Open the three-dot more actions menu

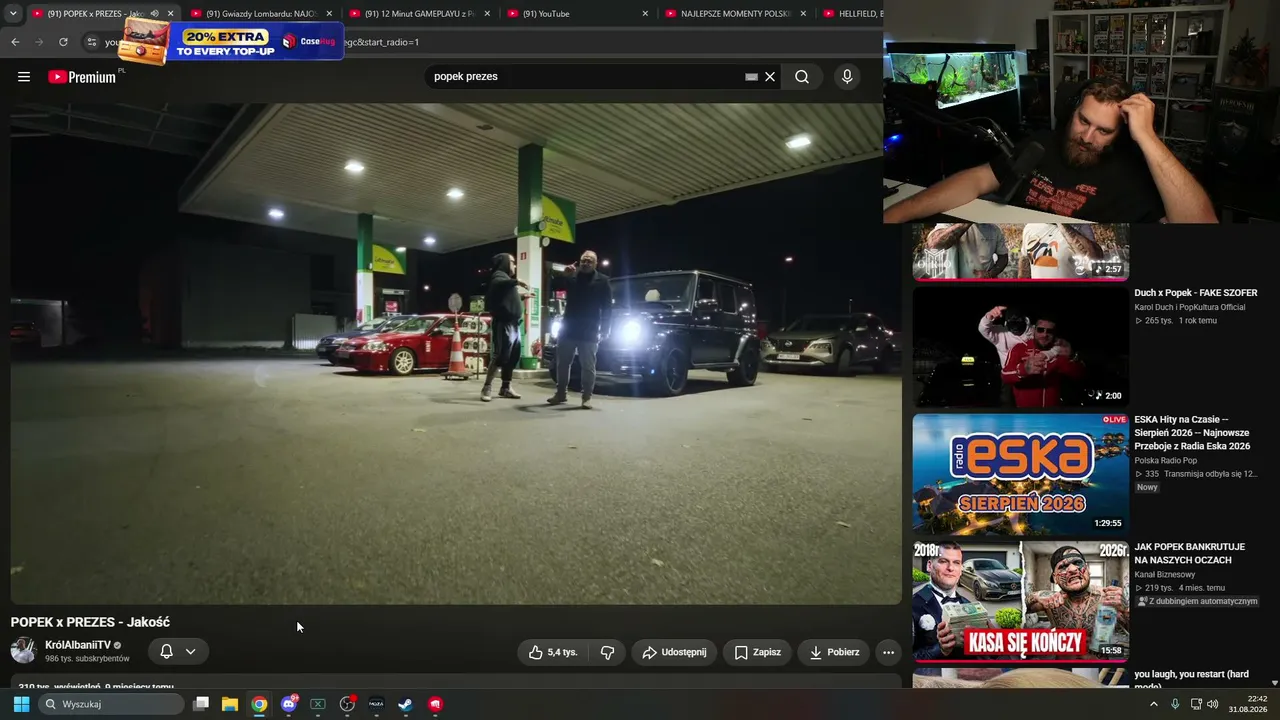coord(888,652)
